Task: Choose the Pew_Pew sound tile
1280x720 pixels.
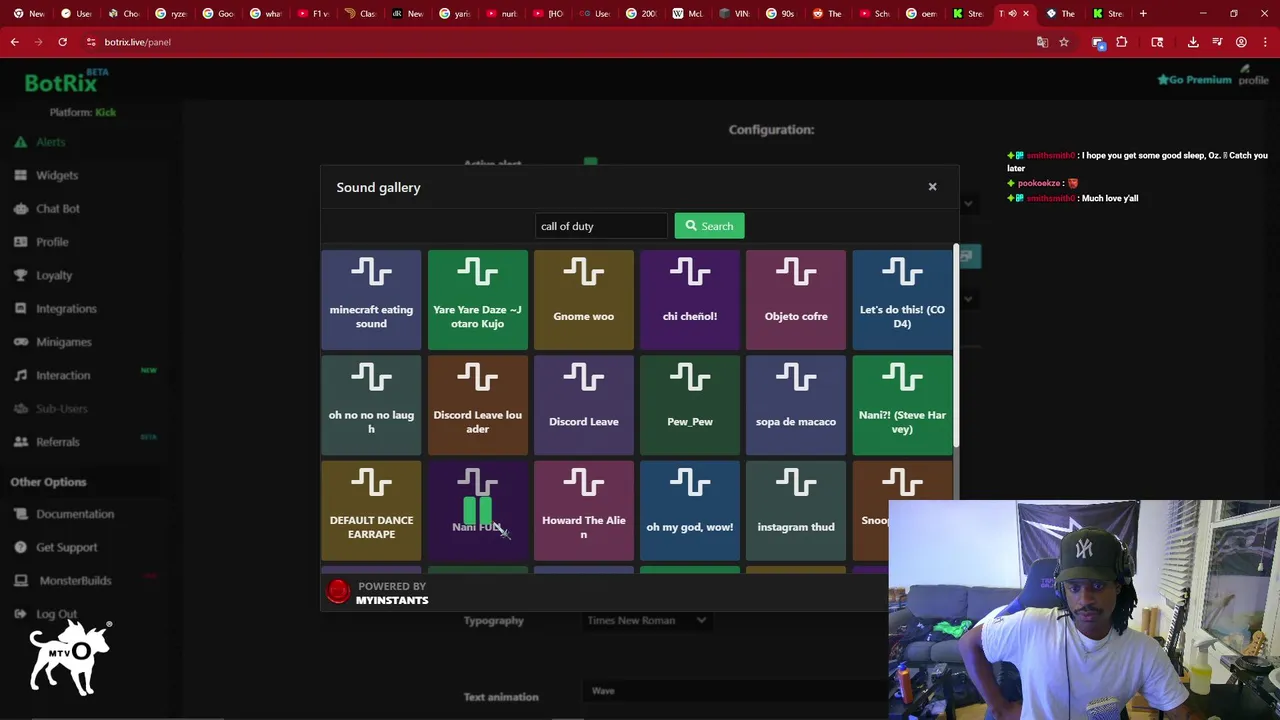Action: click(x=689, y=405)
